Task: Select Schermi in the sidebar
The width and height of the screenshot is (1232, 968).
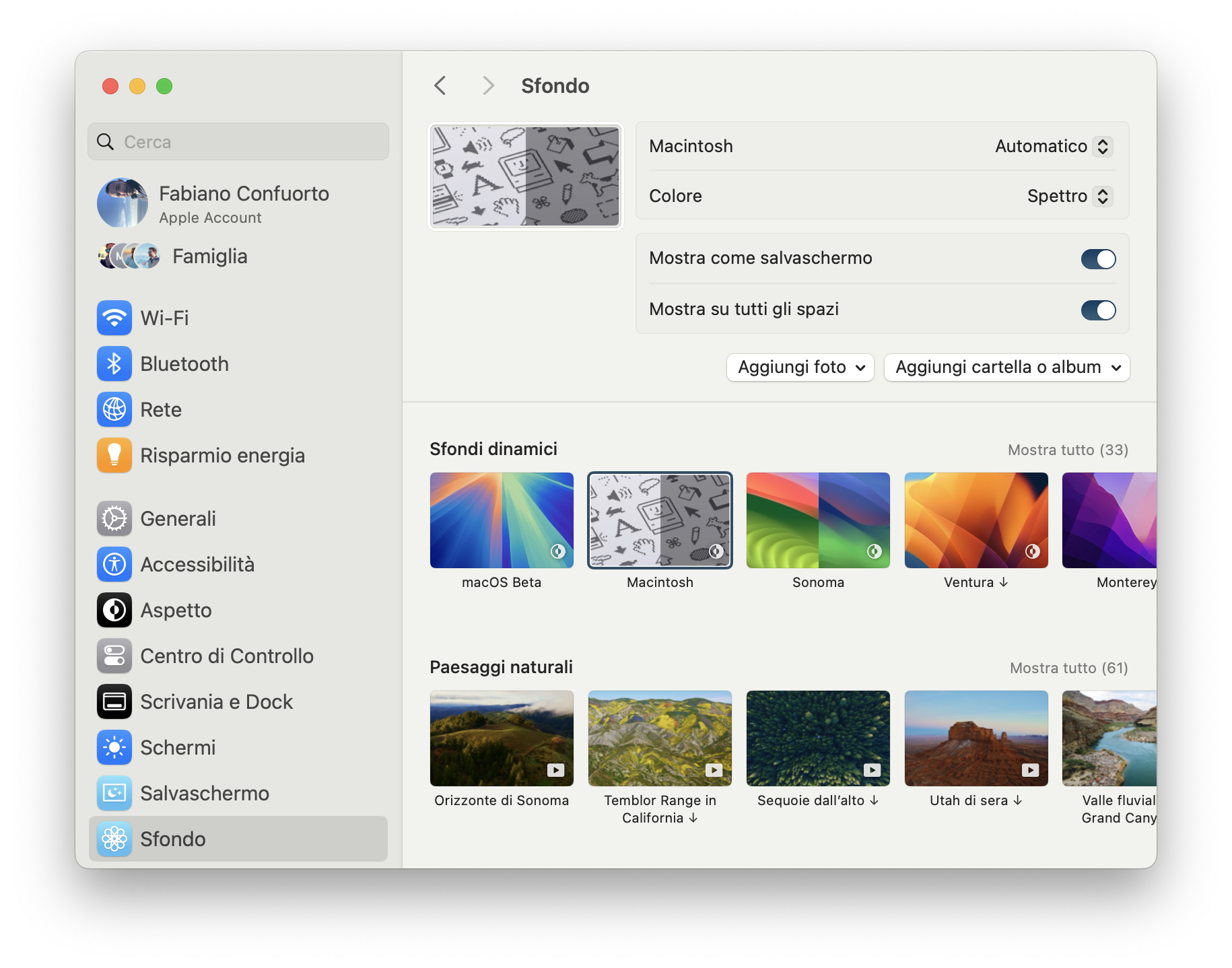Action: (x=238, y=747)
